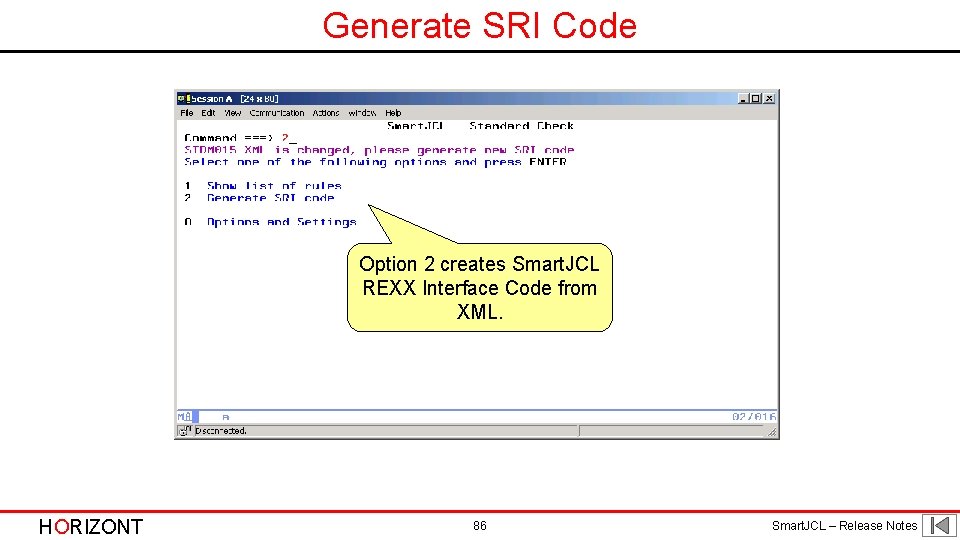Click the return-to-start slide navigation icon
Viewport: 960px width, 540px height.
940,525
